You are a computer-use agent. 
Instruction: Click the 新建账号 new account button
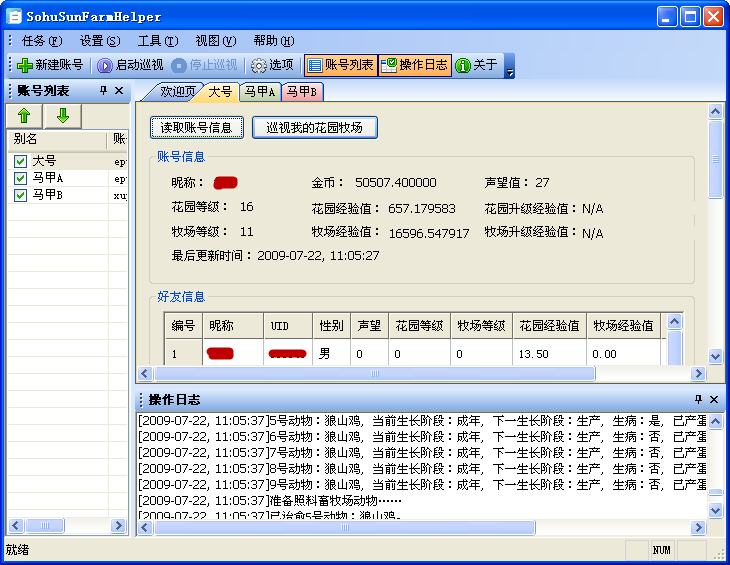[50, 65]
